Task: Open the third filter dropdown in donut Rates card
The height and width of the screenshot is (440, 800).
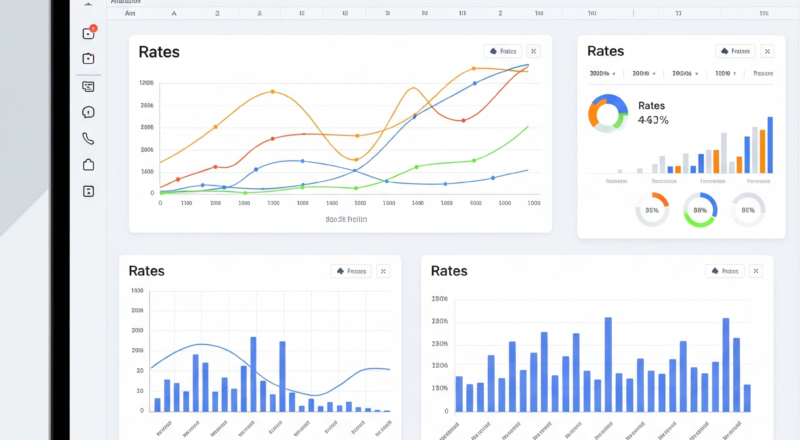Action: pos(685,74)
